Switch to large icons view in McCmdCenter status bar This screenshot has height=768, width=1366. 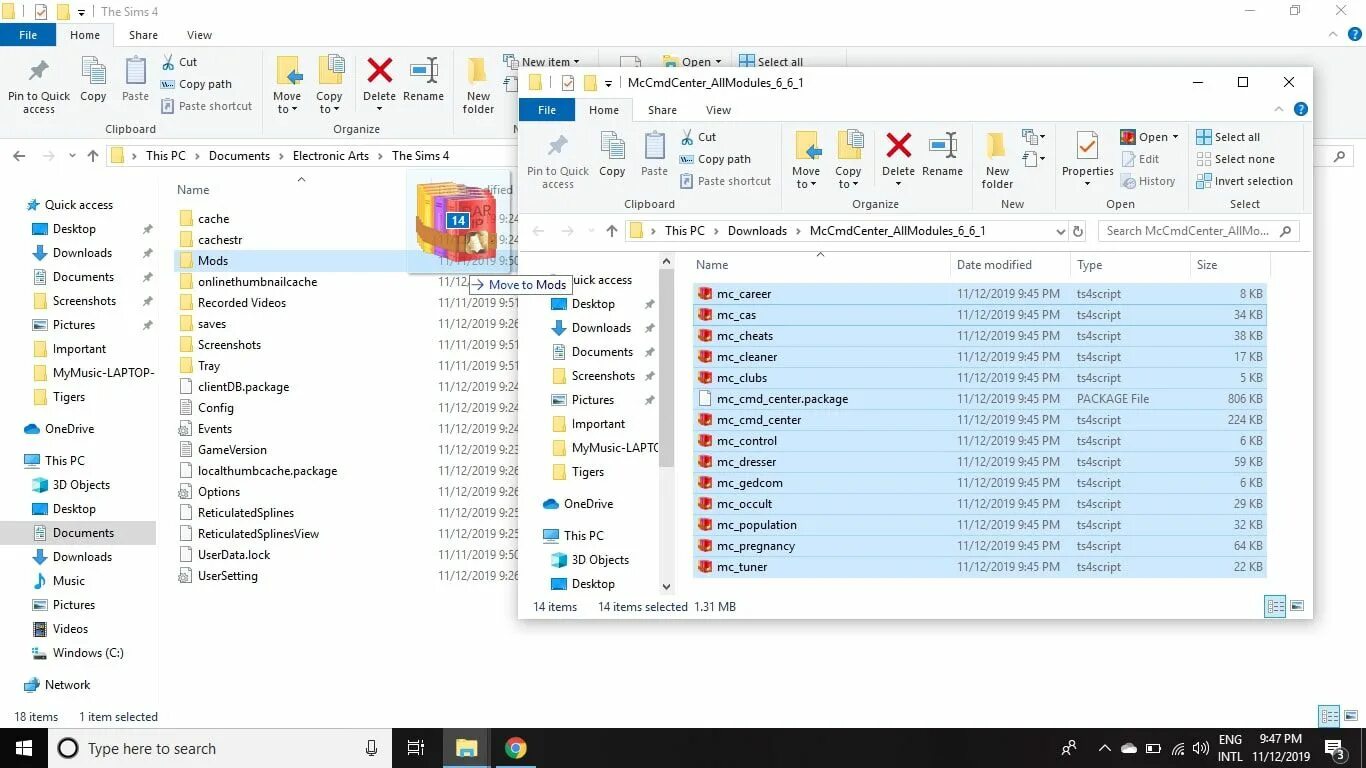1297,606
